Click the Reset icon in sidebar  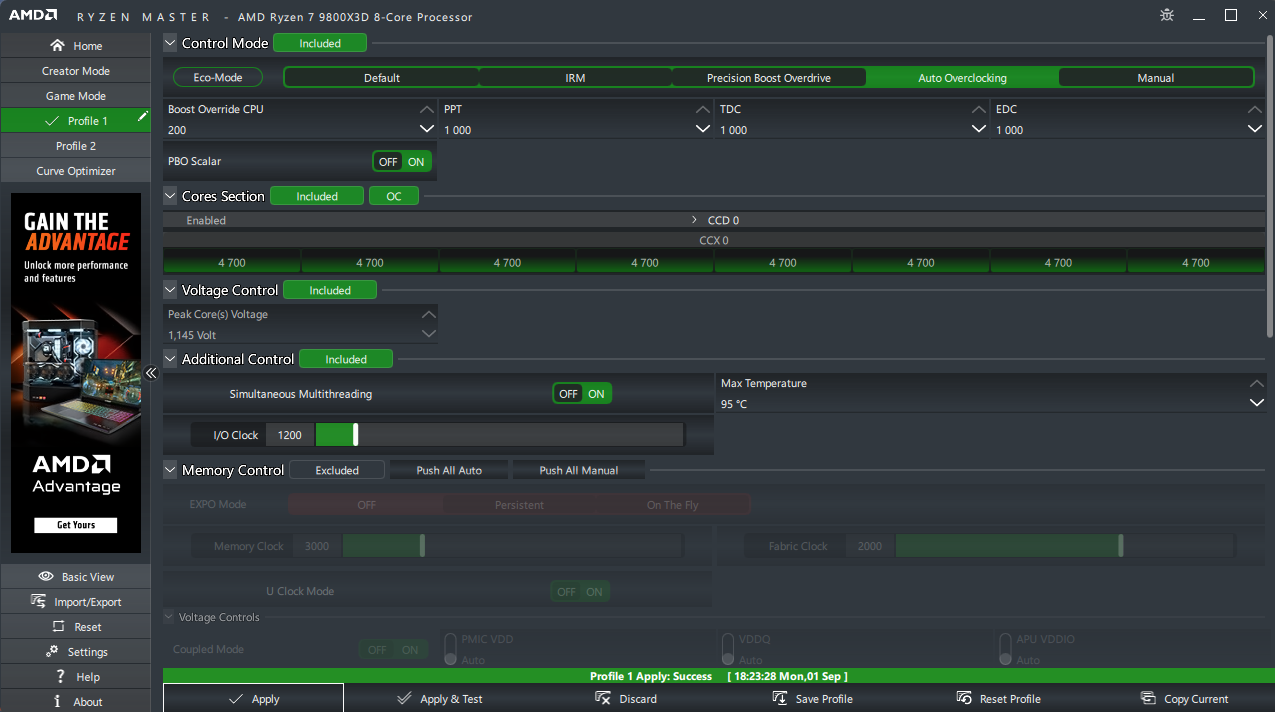click(x=59, y=627)
